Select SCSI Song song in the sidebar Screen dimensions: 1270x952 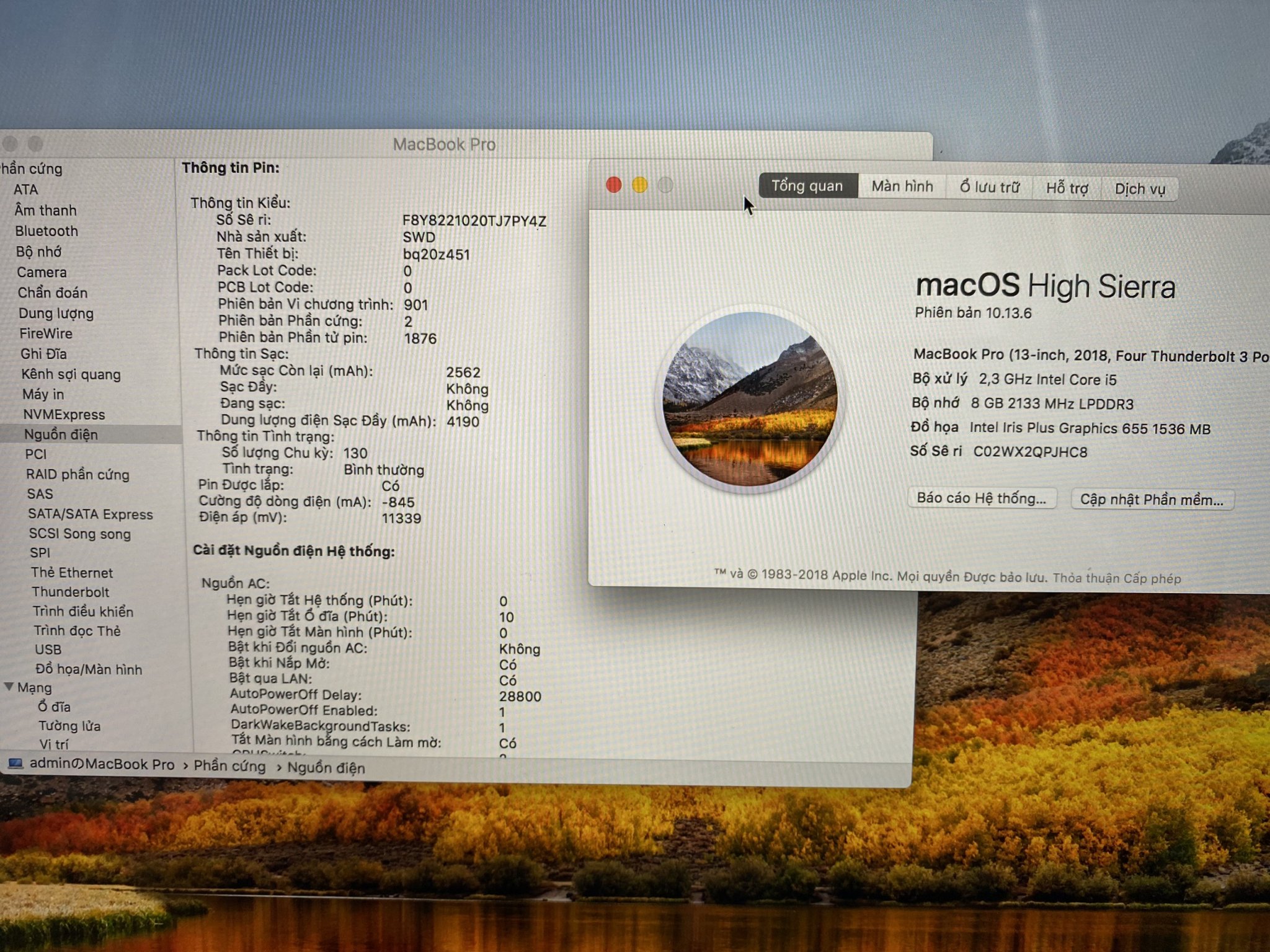pos(79,534)
